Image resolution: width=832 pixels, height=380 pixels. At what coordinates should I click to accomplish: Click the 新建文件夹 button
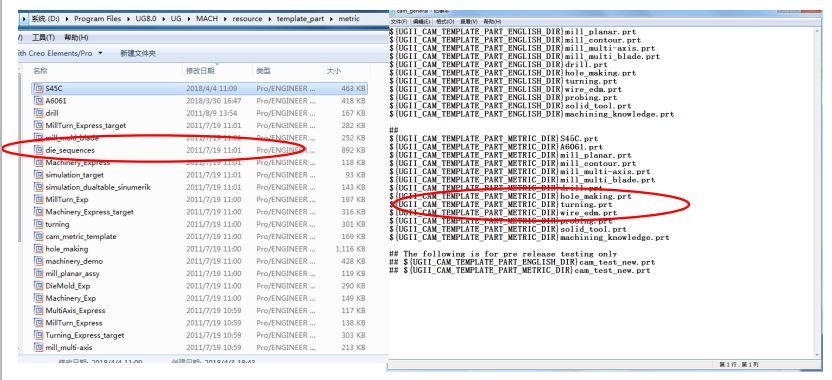138,53
